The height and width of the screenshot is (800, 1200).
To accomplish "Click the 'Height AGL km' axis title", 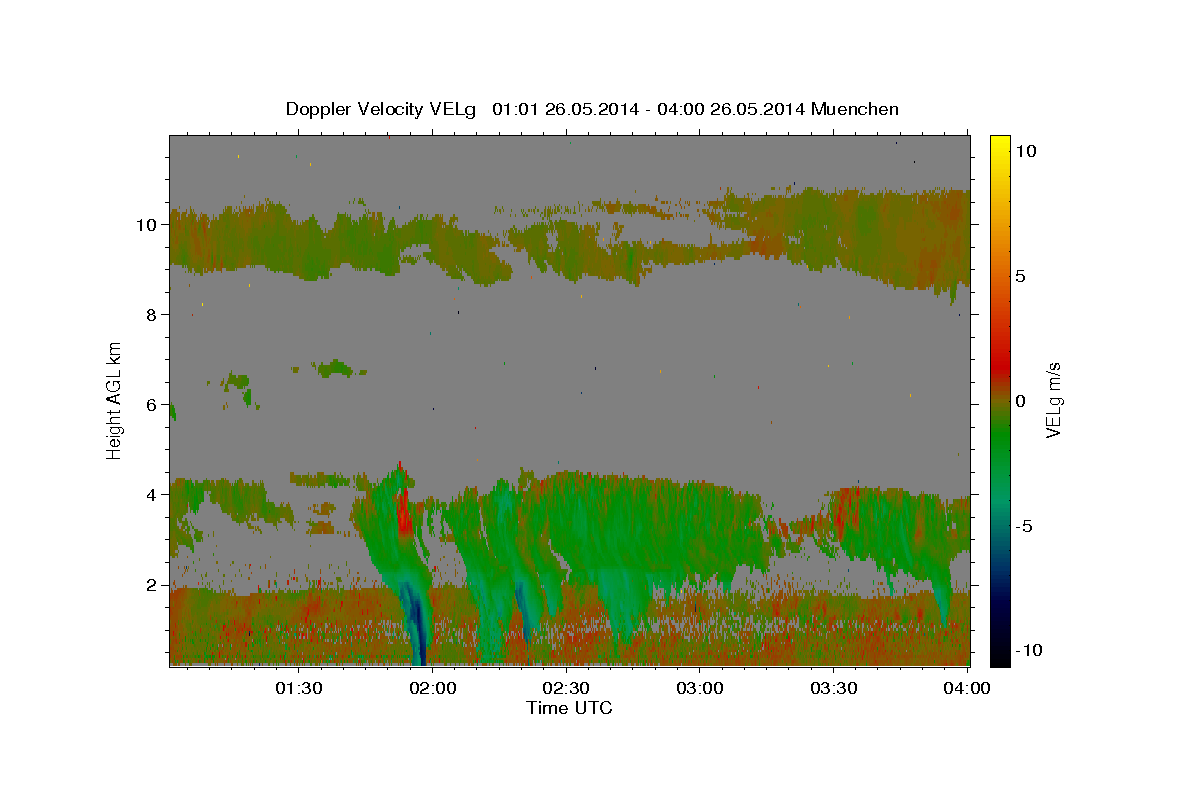I will pos(115,400).
